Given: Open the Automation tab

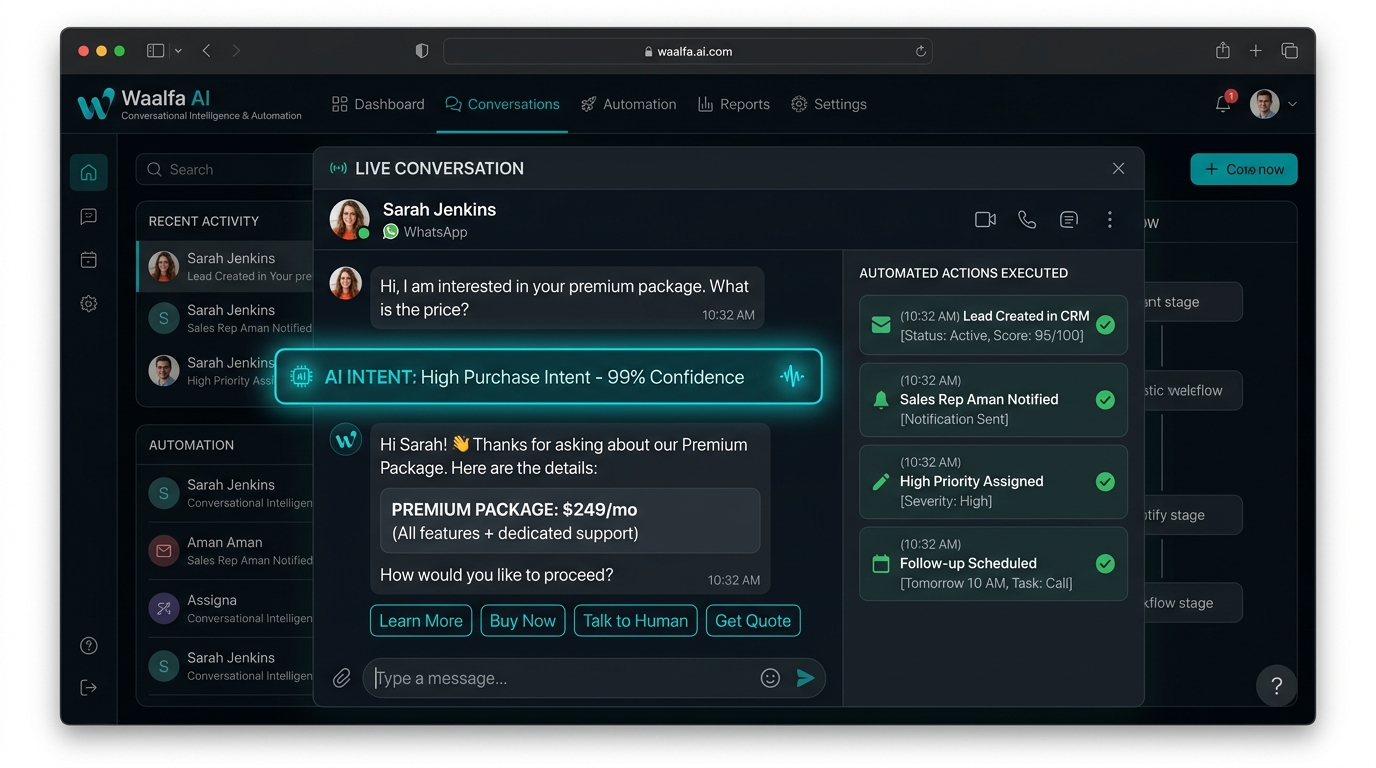Looking at the screenshot, I should pyautogui.click(x=628, y=104).
